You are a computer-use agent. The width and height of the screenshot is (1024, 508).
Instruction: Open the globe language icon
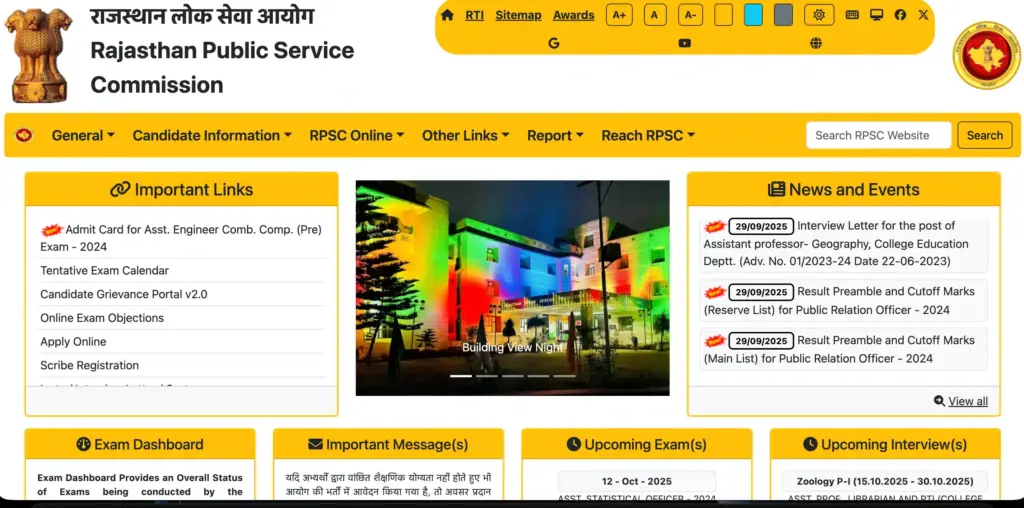pos(816,43)
